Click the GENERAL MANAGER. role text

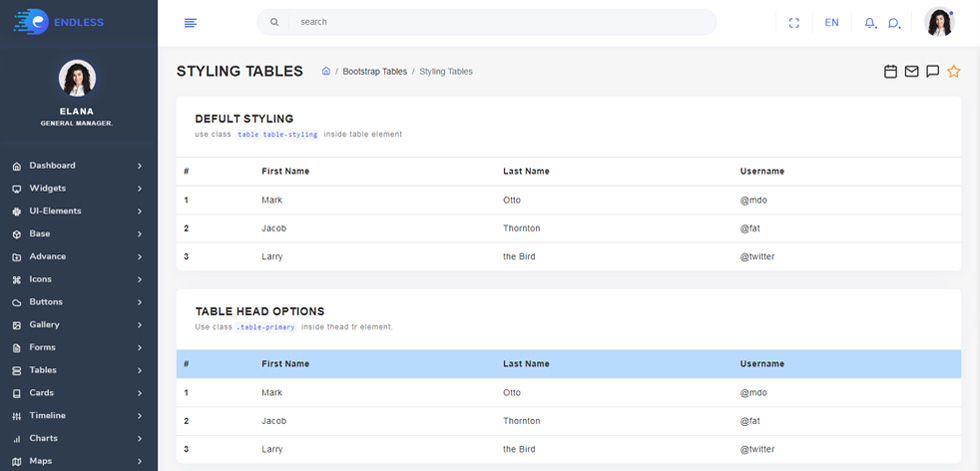(77, 124)
